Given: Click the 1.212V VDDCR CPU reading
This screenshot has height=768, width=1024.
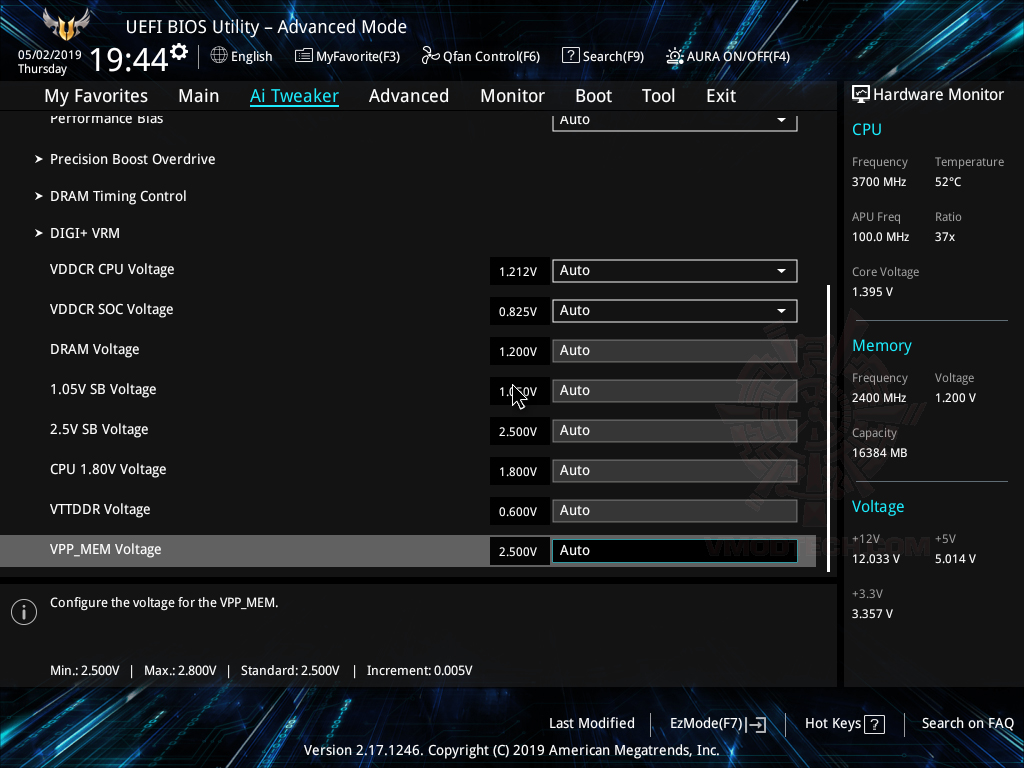Looking at the screenshot, I should pos(519,272).
